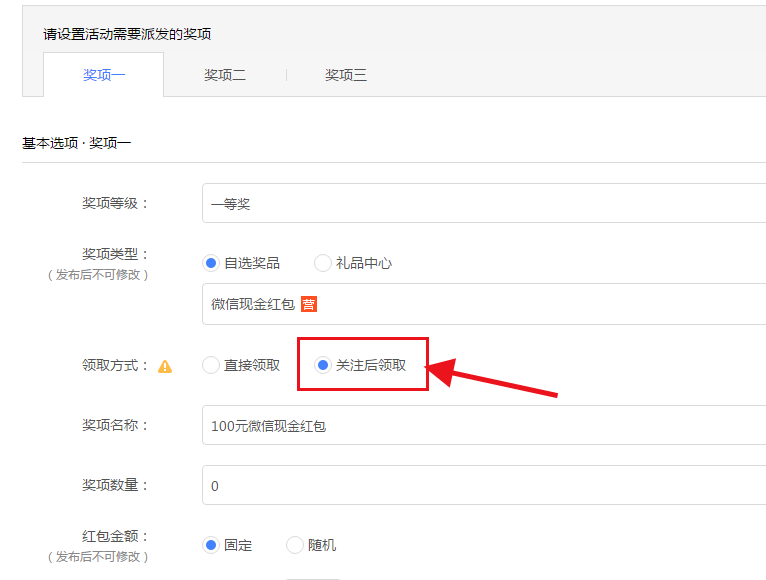Click the 请设置活动需要派发的奖项 header text

(x=127, y=34)
